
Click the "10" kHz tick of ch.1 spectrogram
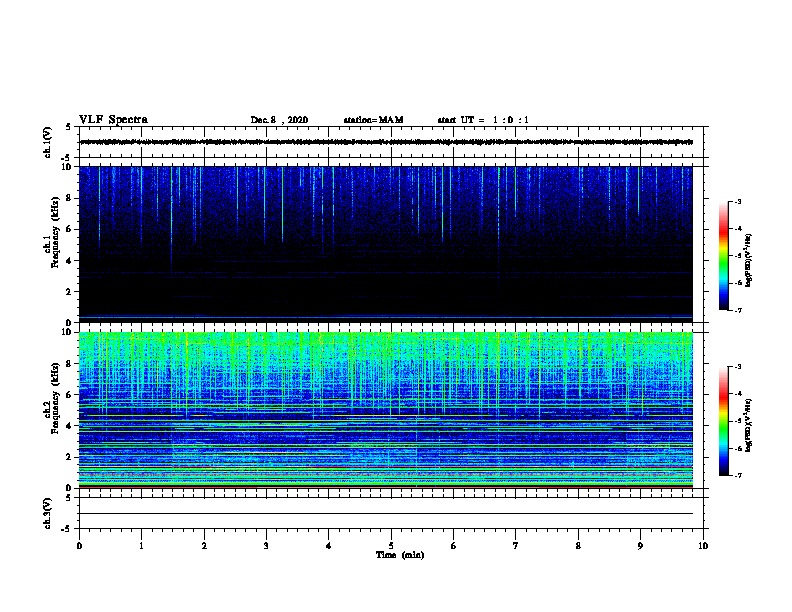(x=67, y=167)
